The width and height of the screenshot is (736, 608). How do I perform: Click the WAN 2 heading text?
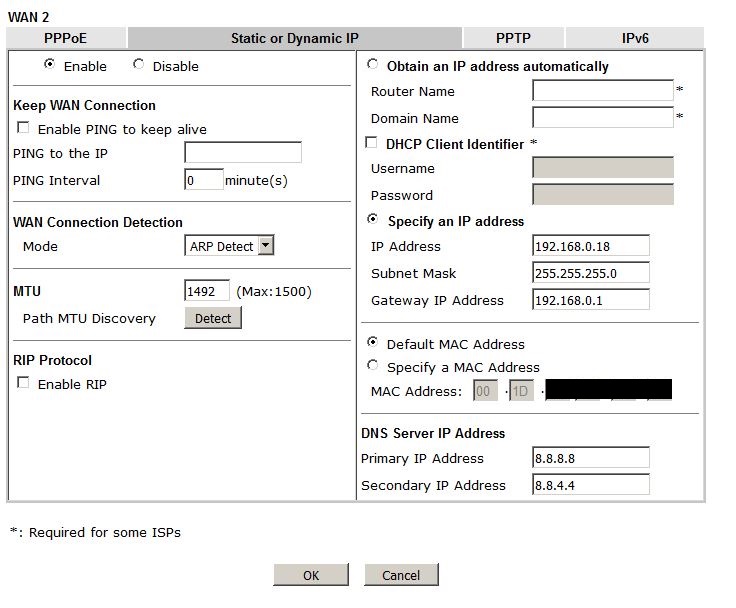(29, 17)
